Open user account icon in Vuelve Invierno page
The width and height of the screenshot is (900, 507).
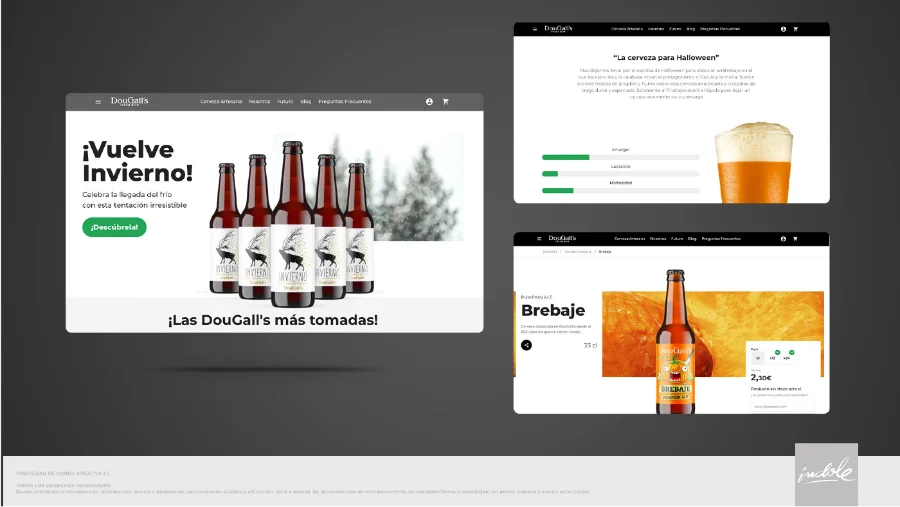[429, 102]
